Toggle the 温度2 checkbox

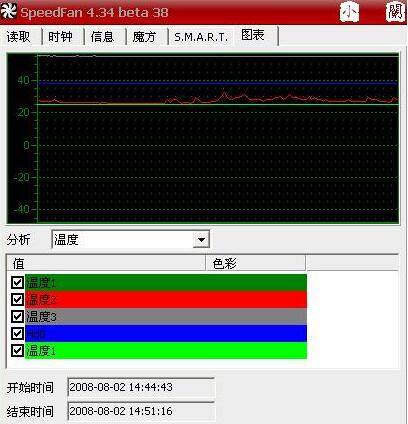pyautogui.click(x=17, y=299)
